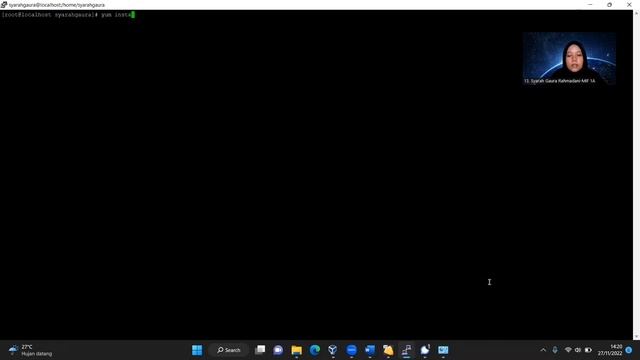640x360 pixels.
Task: Open VirtualBox from the taskbar
Action: (x=333, y=350)
